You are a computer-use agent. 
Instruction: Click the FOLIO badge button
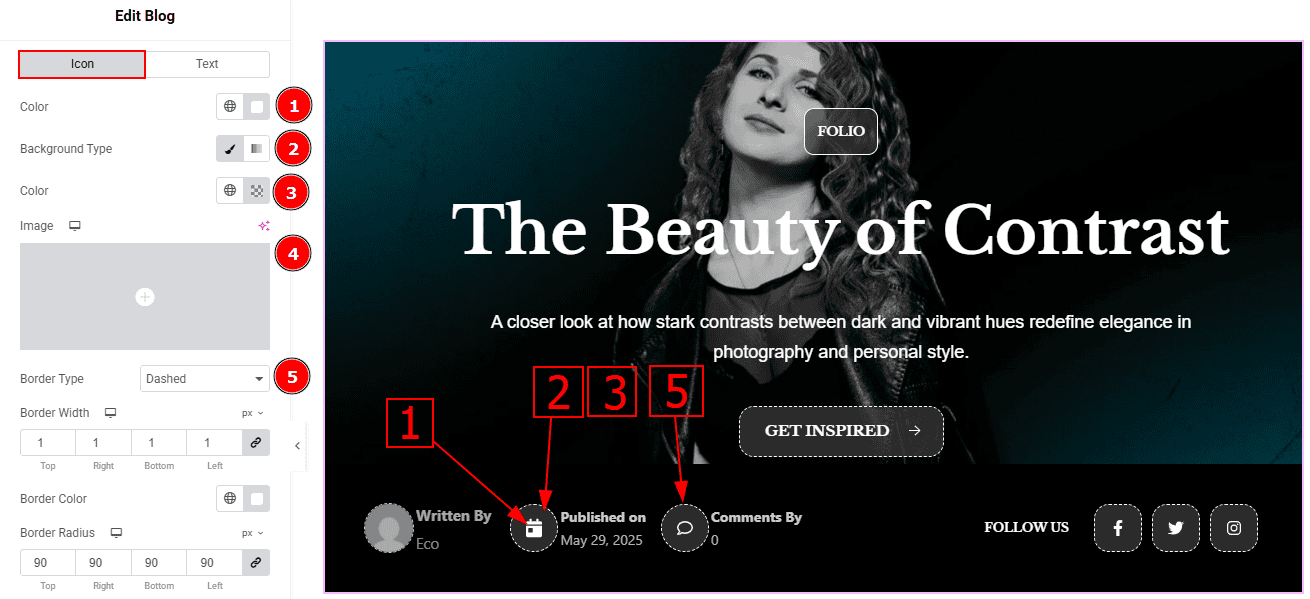click(x=841, y=131)
